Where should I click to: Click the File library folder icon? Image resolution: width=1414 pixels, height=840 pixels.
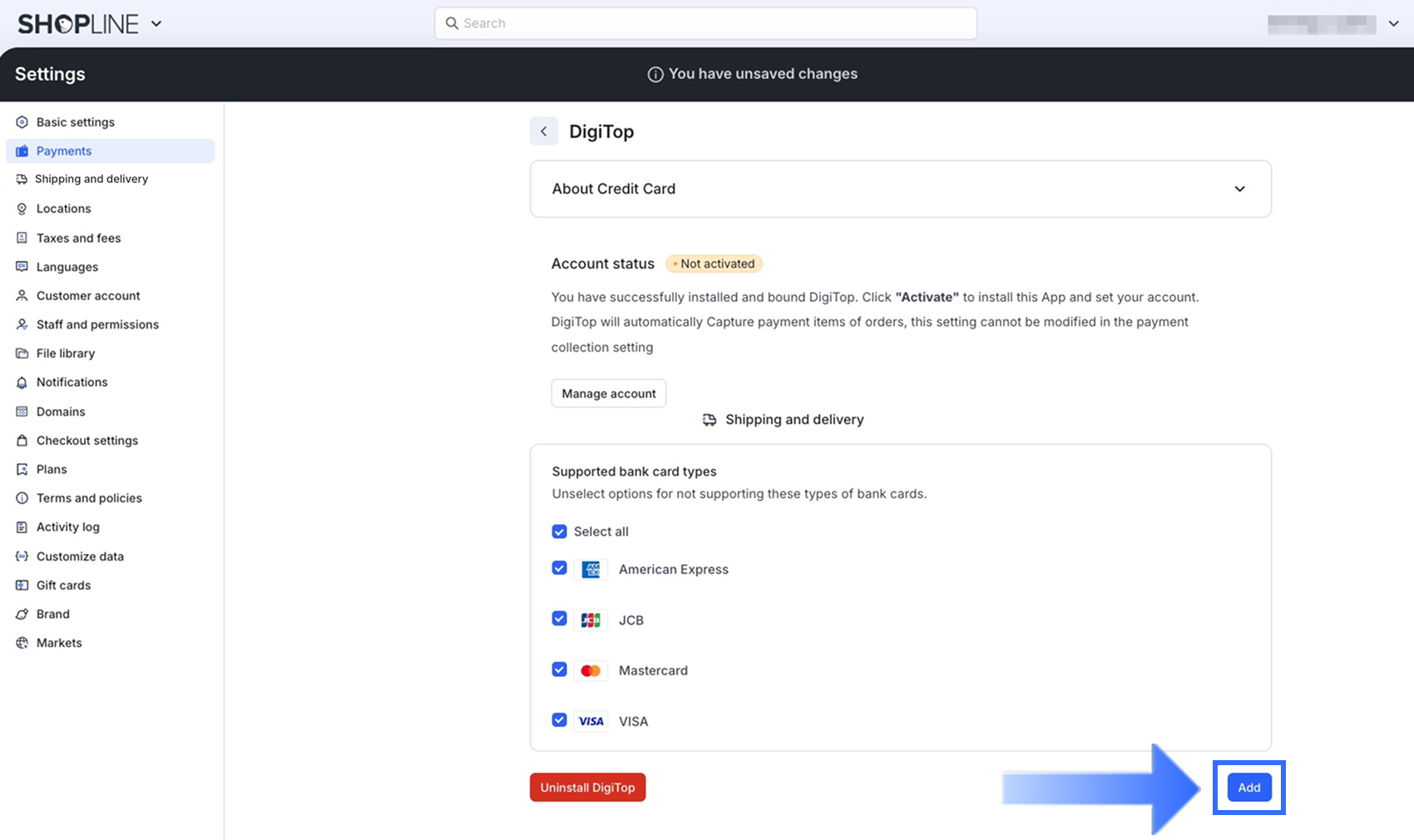(22, 353)
